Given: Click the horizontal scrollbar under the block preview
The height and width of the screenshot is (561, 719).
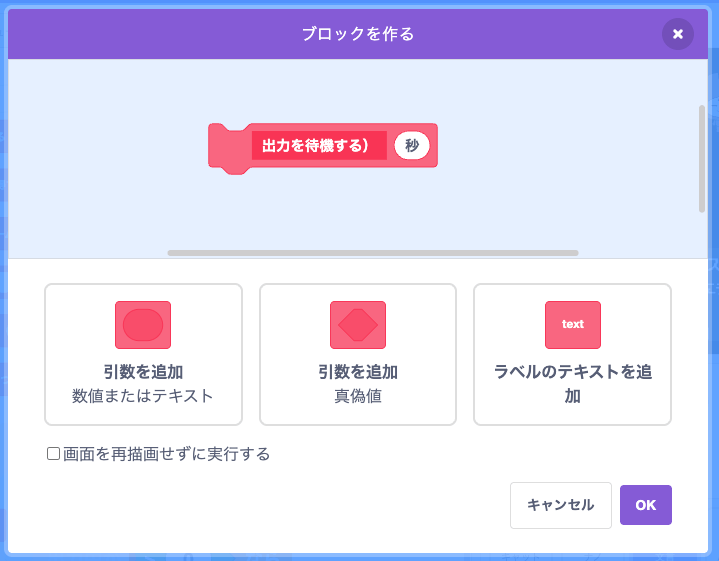Looking at the screenshot, I should pyautogui.click(x=373, y=253).
